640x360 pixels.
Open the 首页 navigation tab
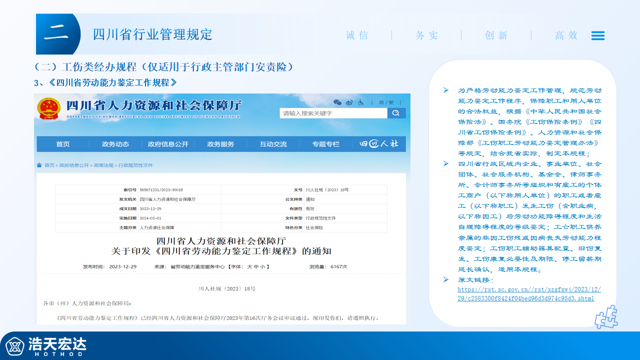tap(63, 144)
